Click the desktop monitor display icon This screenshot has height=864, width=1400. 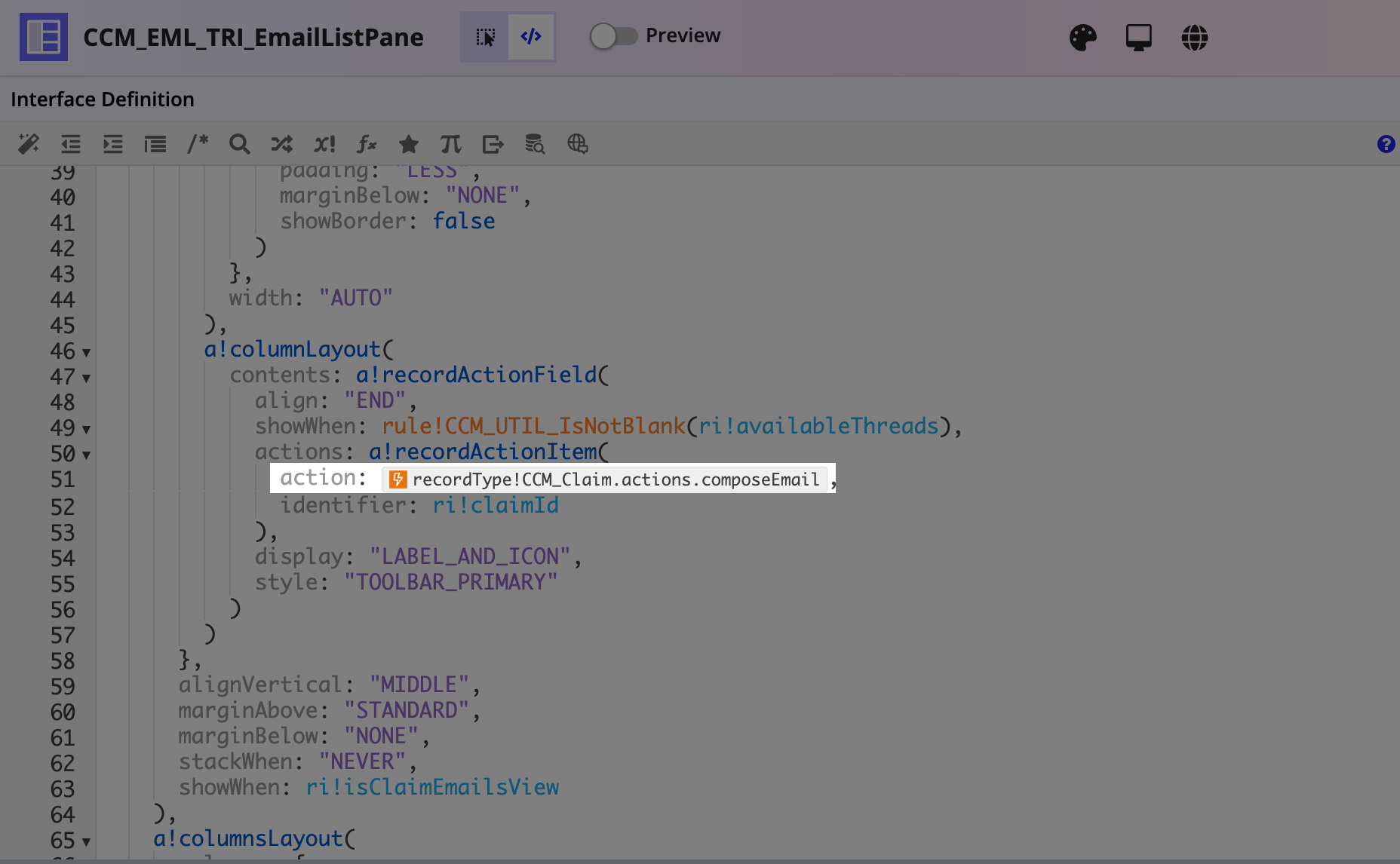tap(1138, 37)
